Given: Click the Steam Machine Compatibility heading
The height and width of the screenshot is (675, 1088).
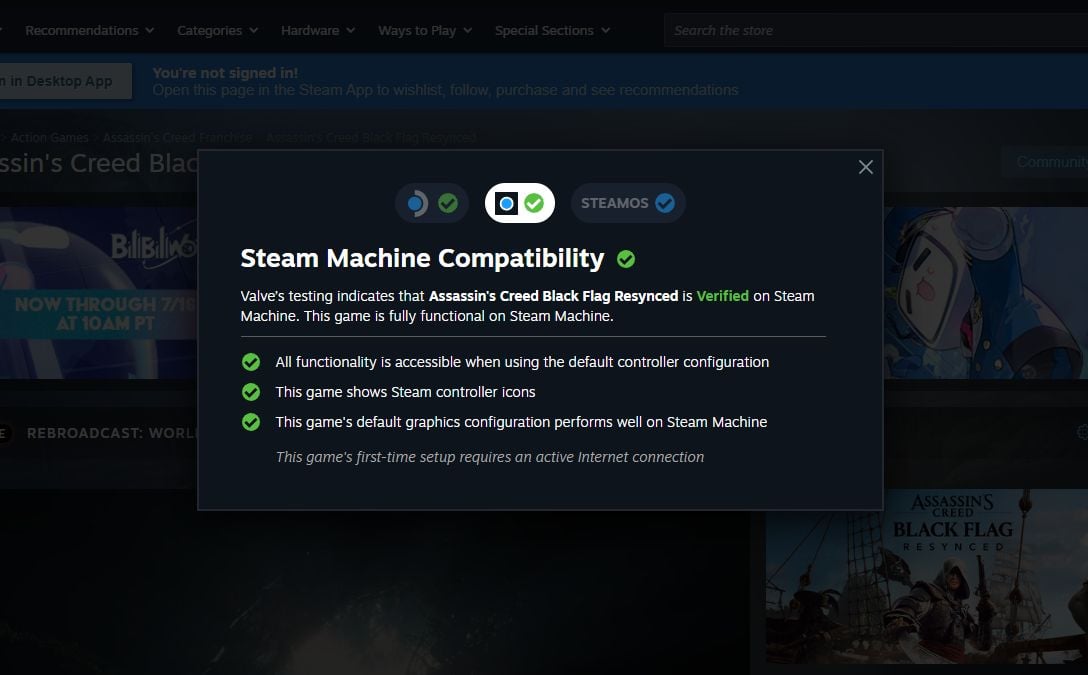Looking at the screenshot, I should (x=423, y=259).
